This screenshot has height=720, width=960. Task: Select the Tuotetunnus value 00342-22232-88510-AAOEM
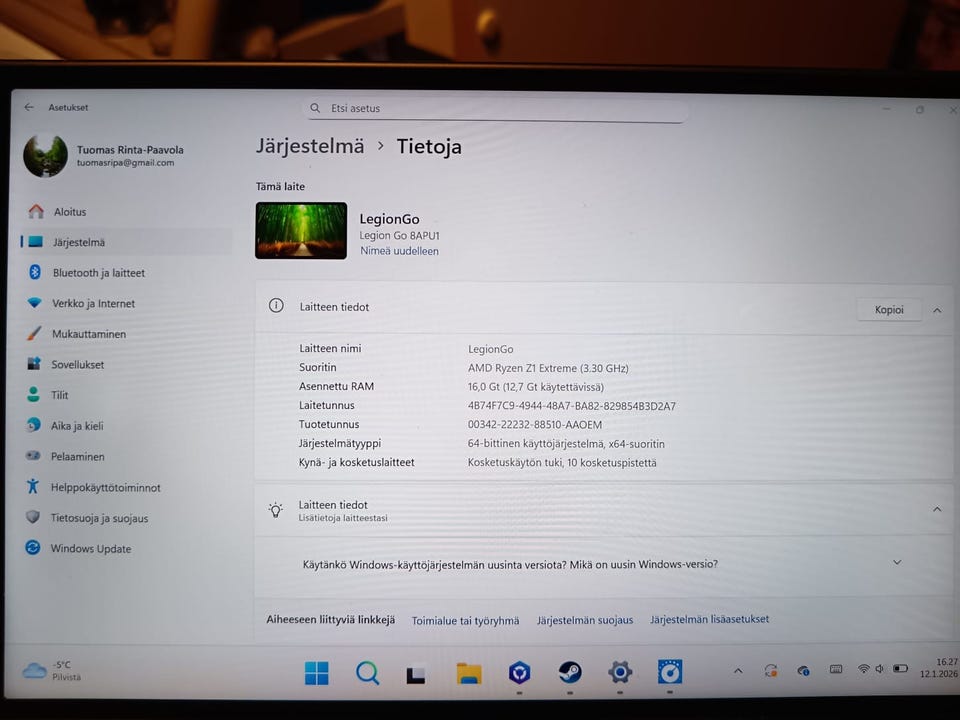point(534,424)
